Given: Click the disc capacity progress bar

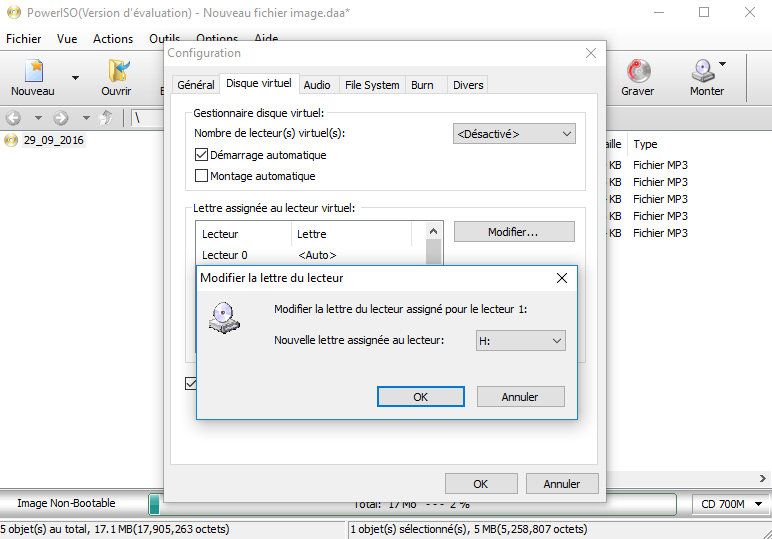Looking at the screenshot, I should (413, 504).
